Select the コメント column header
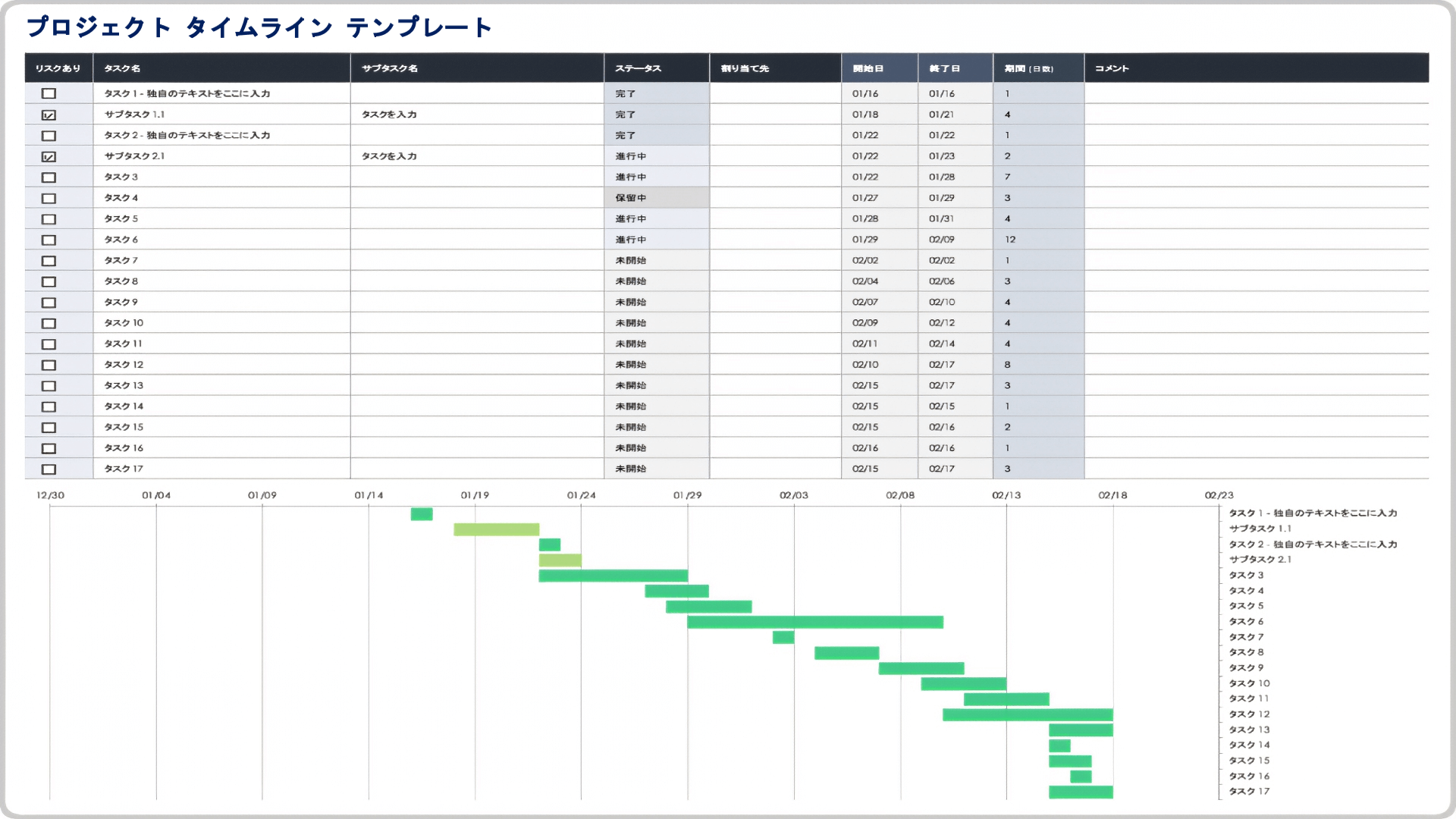The image size is (1456, 819). point(1257,68)
